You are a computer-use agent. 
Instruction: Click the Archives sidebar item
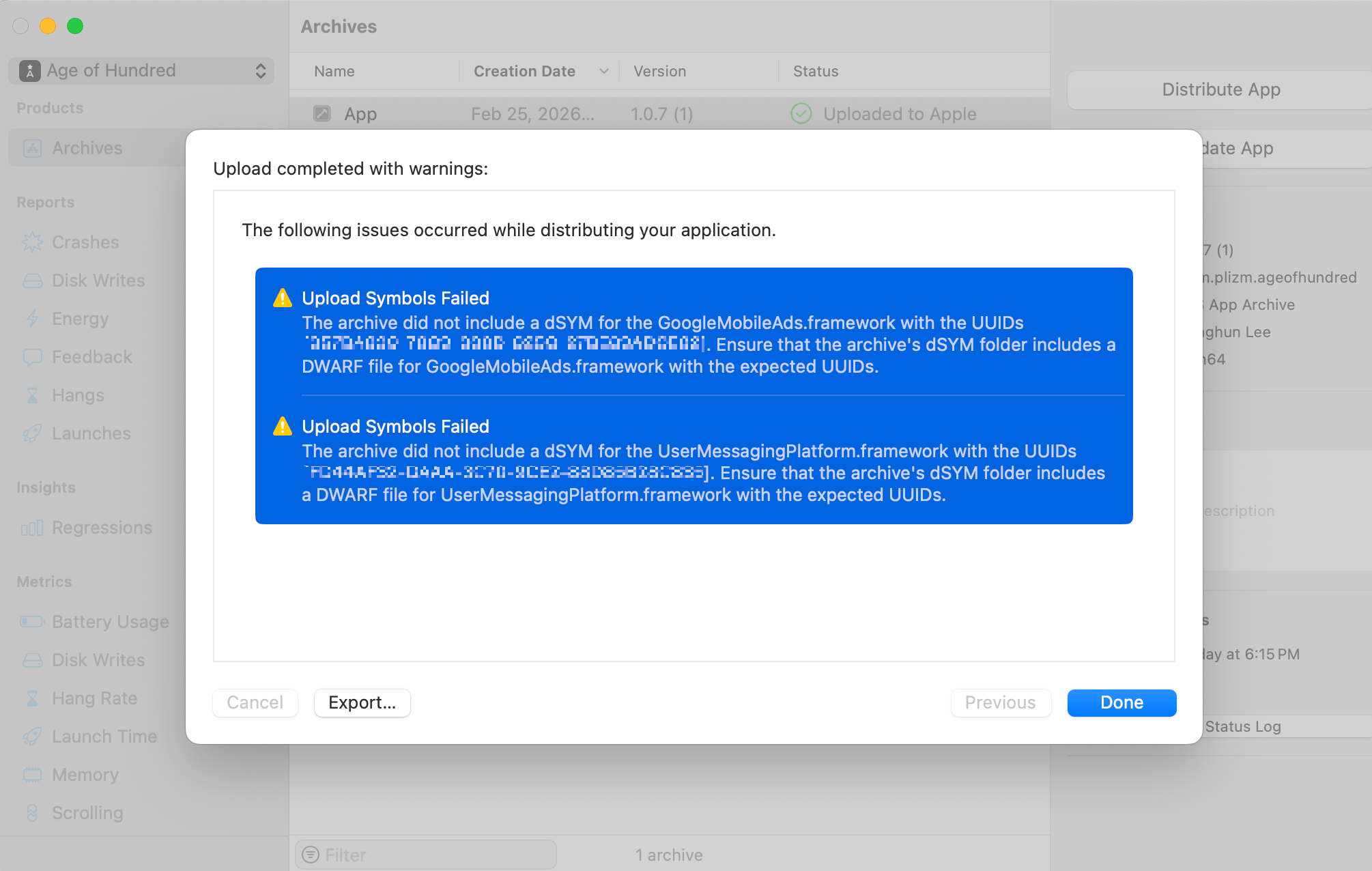[x=87, y=148]
